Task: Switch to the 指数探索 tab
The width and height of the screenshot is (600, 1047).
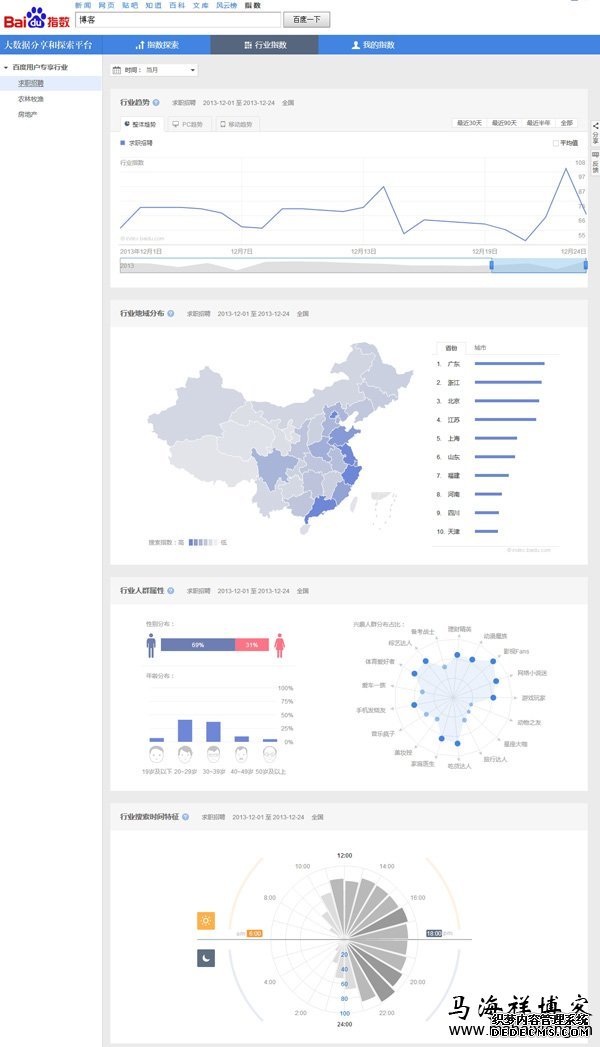Action: coord(157,45)
